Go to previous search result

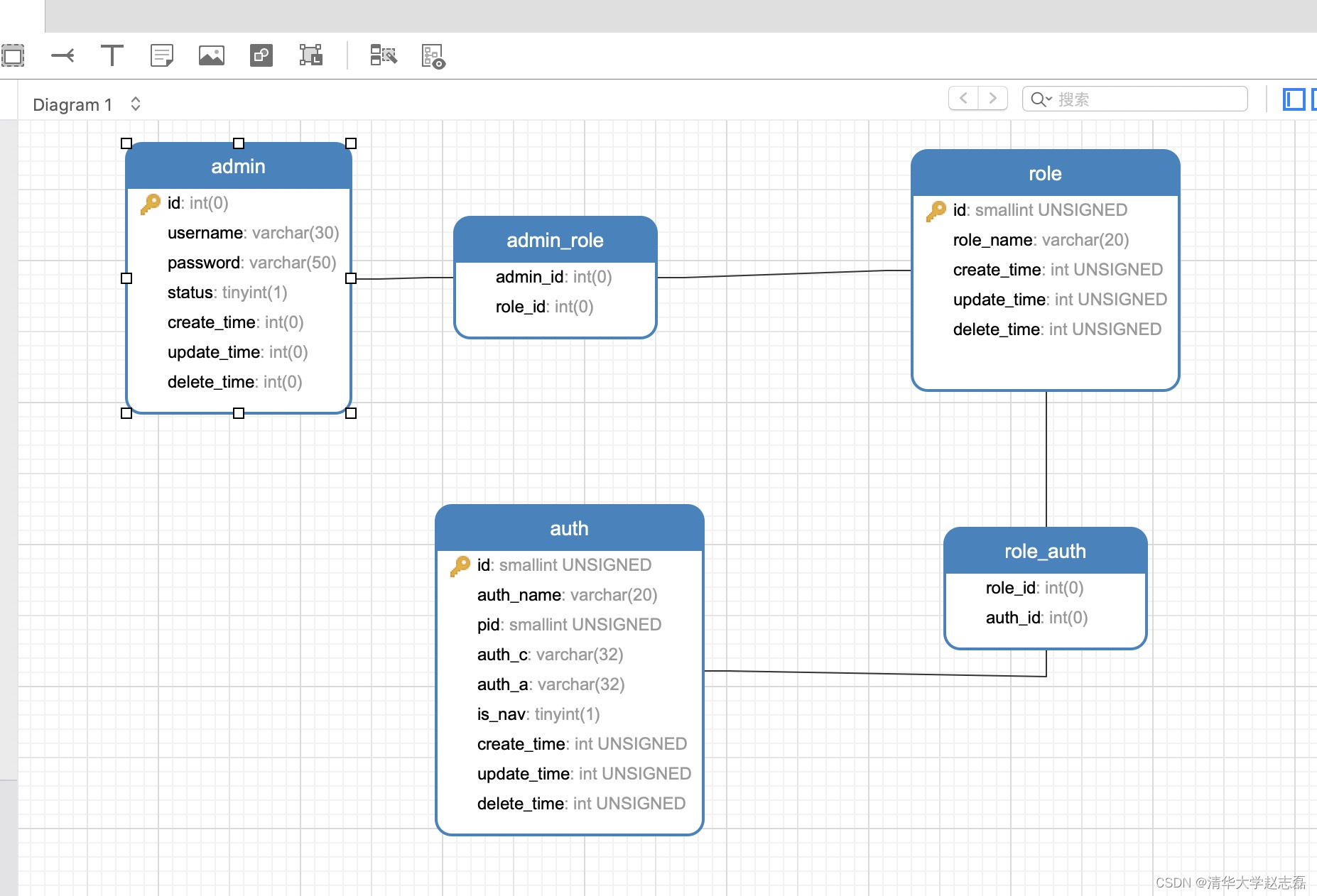[963, 98]
